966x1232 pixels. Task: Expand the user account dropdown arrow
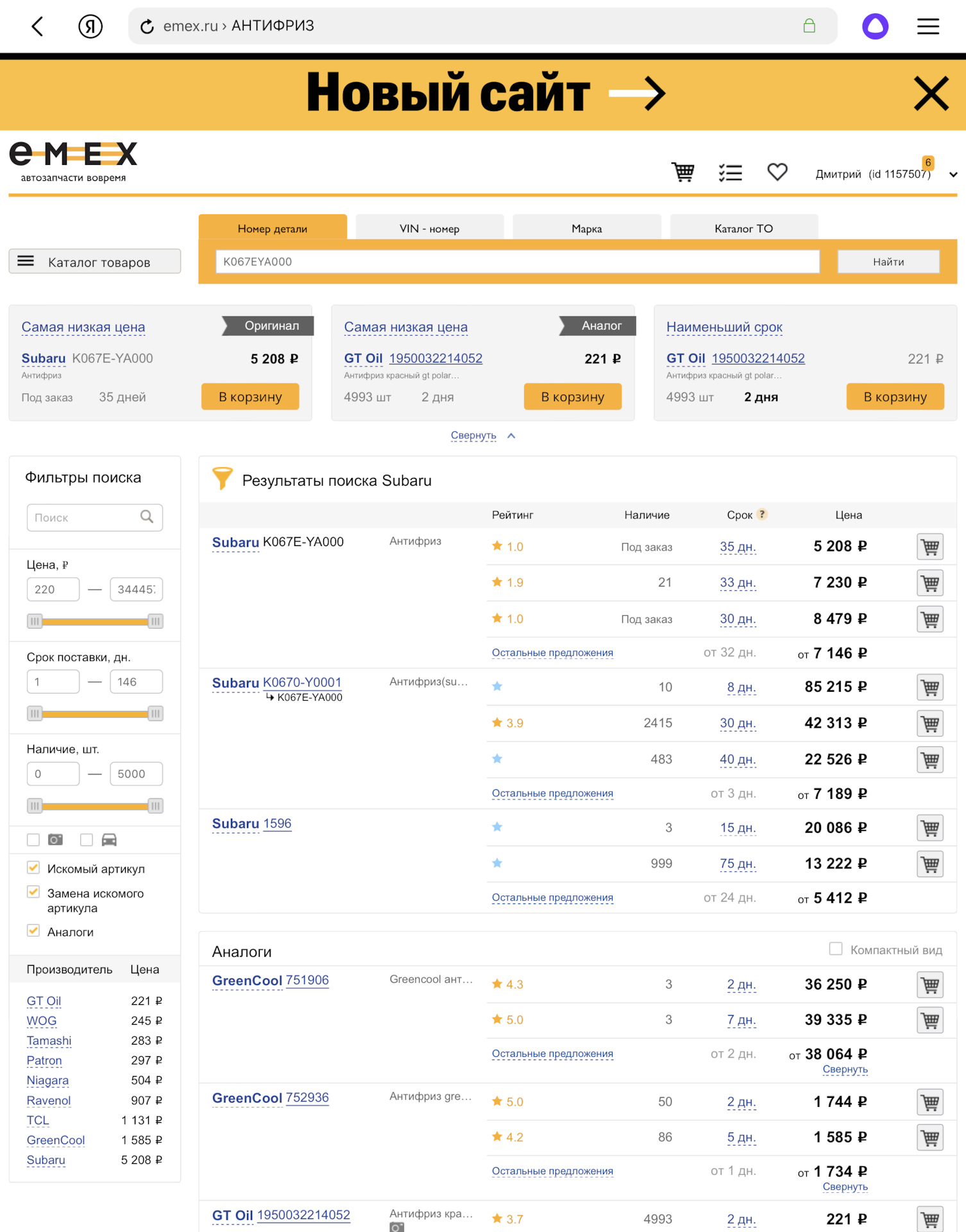pyautogui.click(x=953, y=175)
